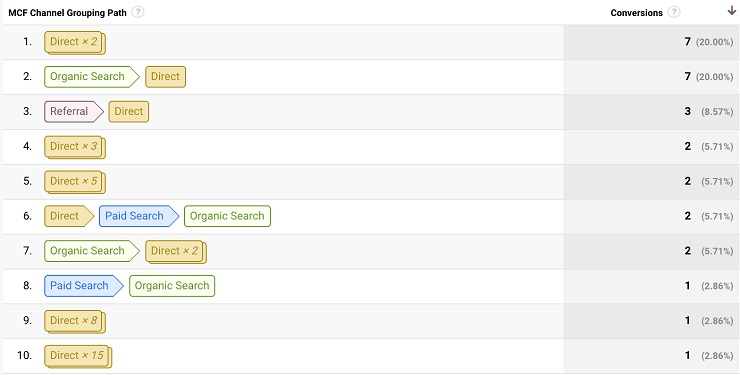
Task: Sort by the Conversions column header
Action: pyautogui.click(x=636, y=13)
